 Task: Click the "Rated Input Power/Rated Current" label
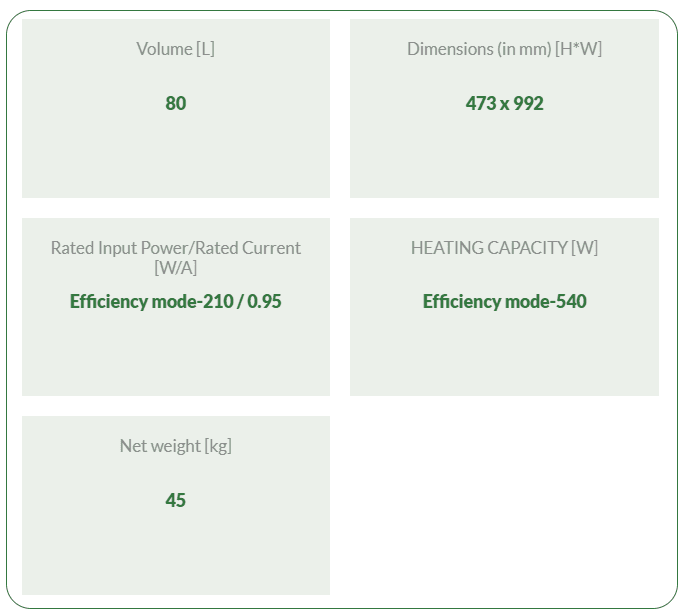coord(175,248)
